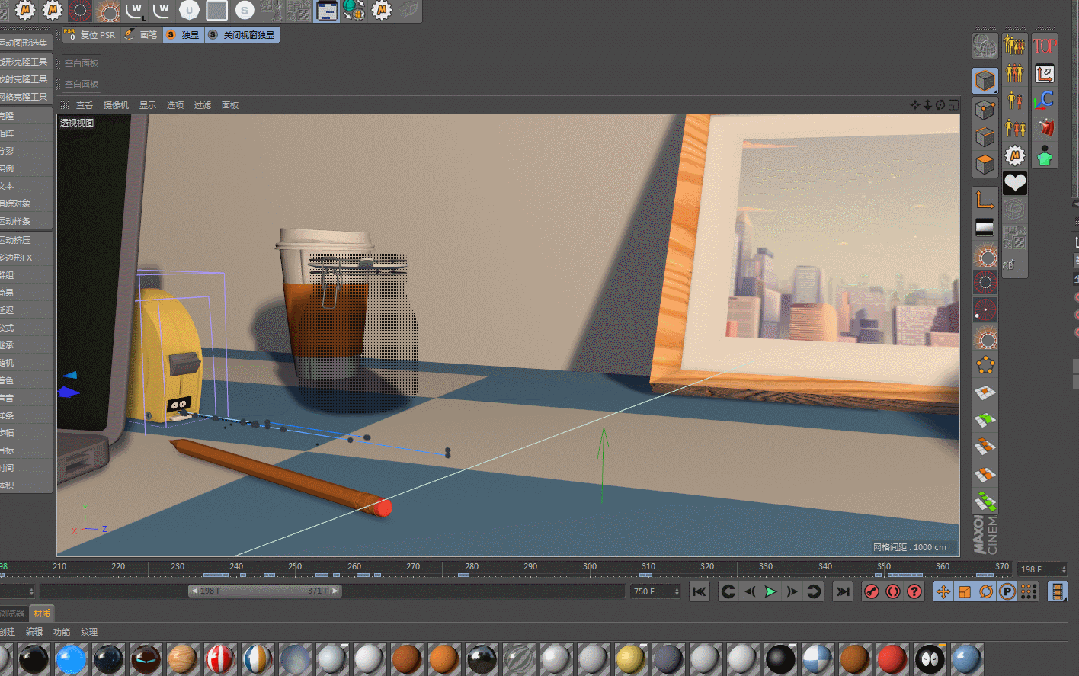Switch to Polygons mode cube icon

point(985,165)
